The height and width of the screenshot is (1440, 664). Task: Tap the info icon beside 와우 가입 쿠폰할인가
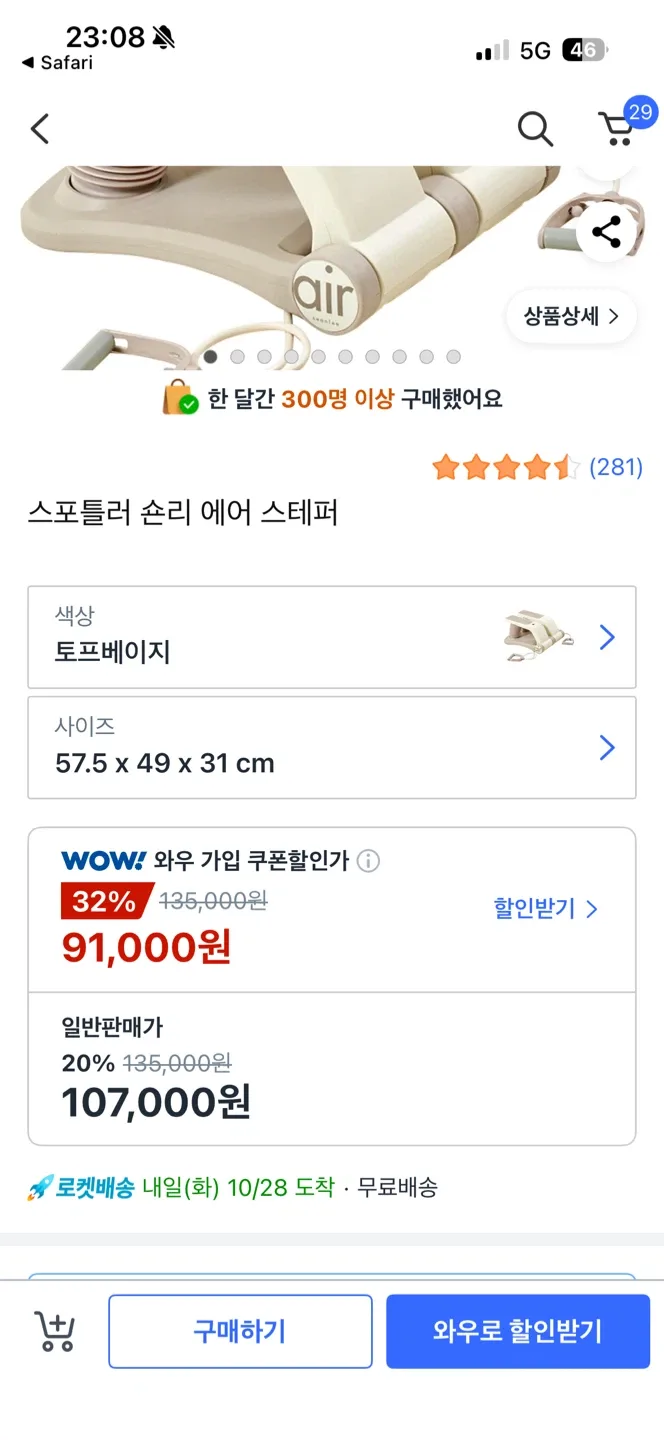(368, 861)
